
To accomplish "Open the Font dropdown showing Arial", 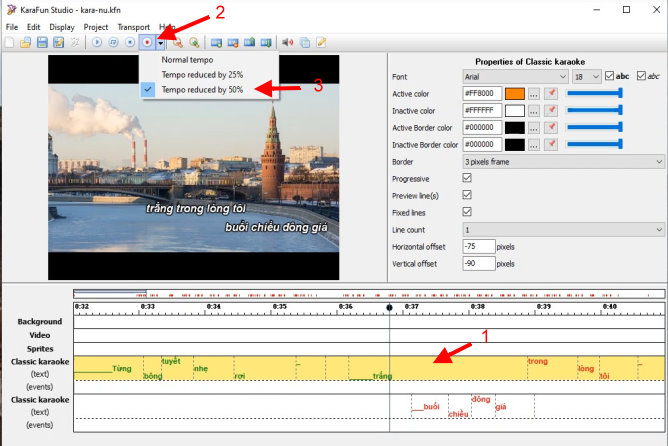I will click(x=515, y=76).
